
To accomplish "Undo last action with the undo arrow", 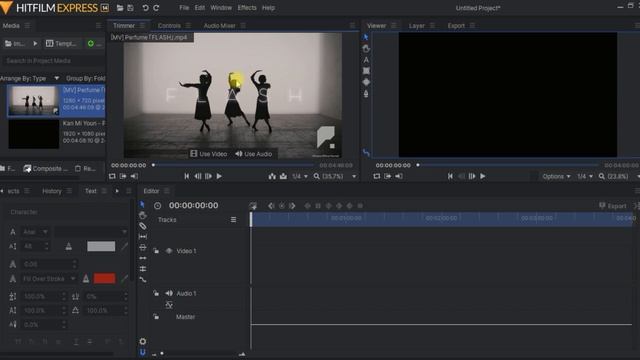I will [x=145, y=8].
